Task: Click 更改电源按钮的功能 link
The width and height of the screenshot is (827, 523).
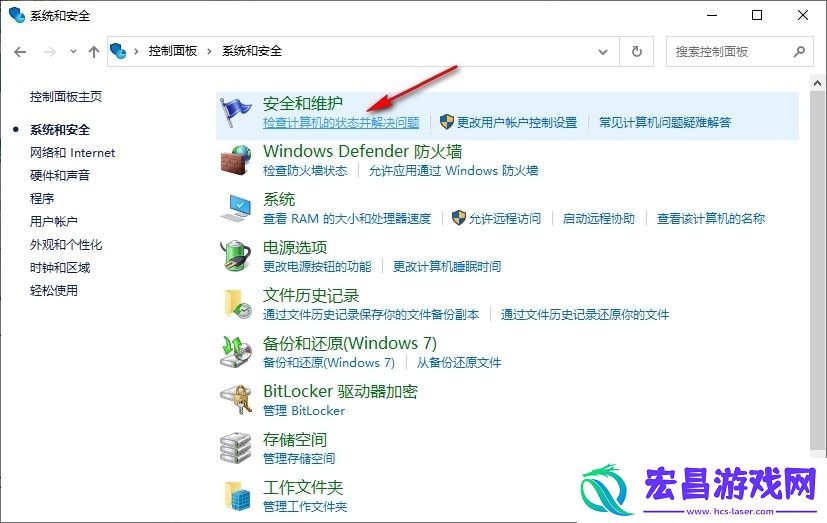Action: tap(317, 267)
